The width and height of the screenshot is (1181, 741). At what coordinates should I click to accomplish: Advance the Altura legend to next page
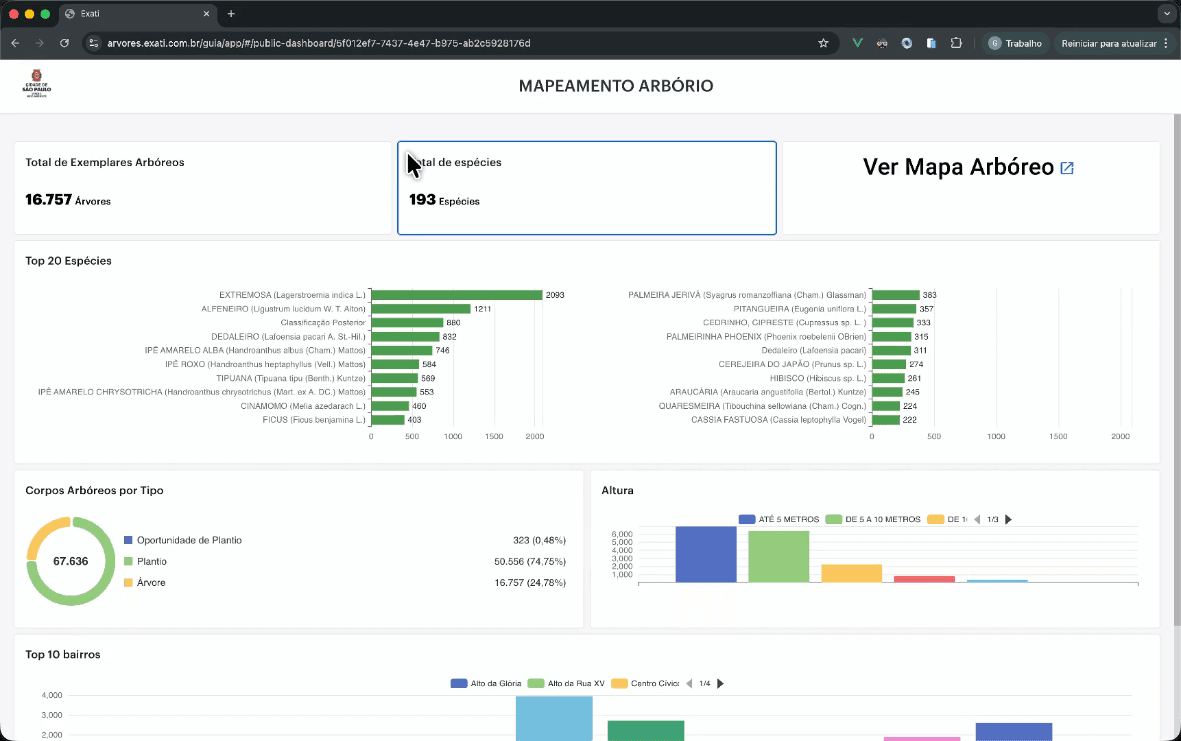(1009, 520)
